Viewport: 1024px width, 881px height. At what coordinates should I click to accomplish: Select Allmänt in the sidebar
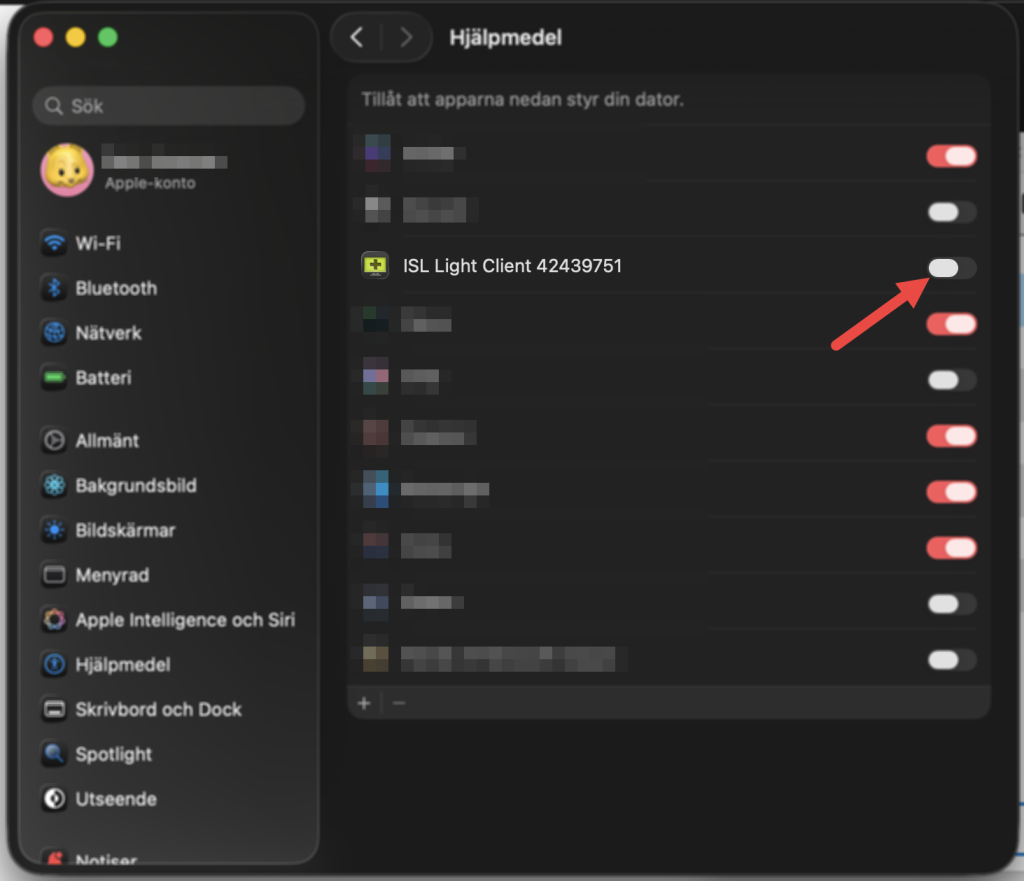click(107, 440)
